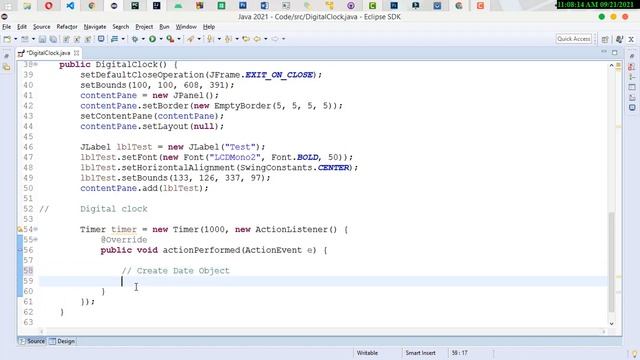
Task: Click the warning marker on line 54
Action: point(20,229)
